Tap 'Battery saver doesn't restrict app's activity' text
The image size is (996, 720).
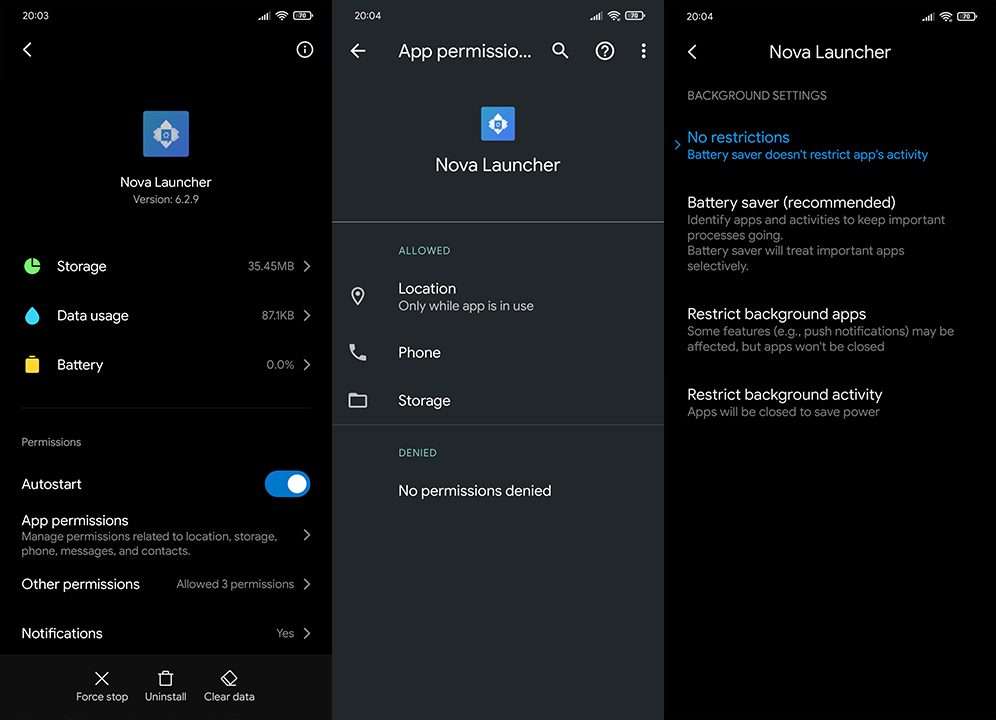[807, 154]
